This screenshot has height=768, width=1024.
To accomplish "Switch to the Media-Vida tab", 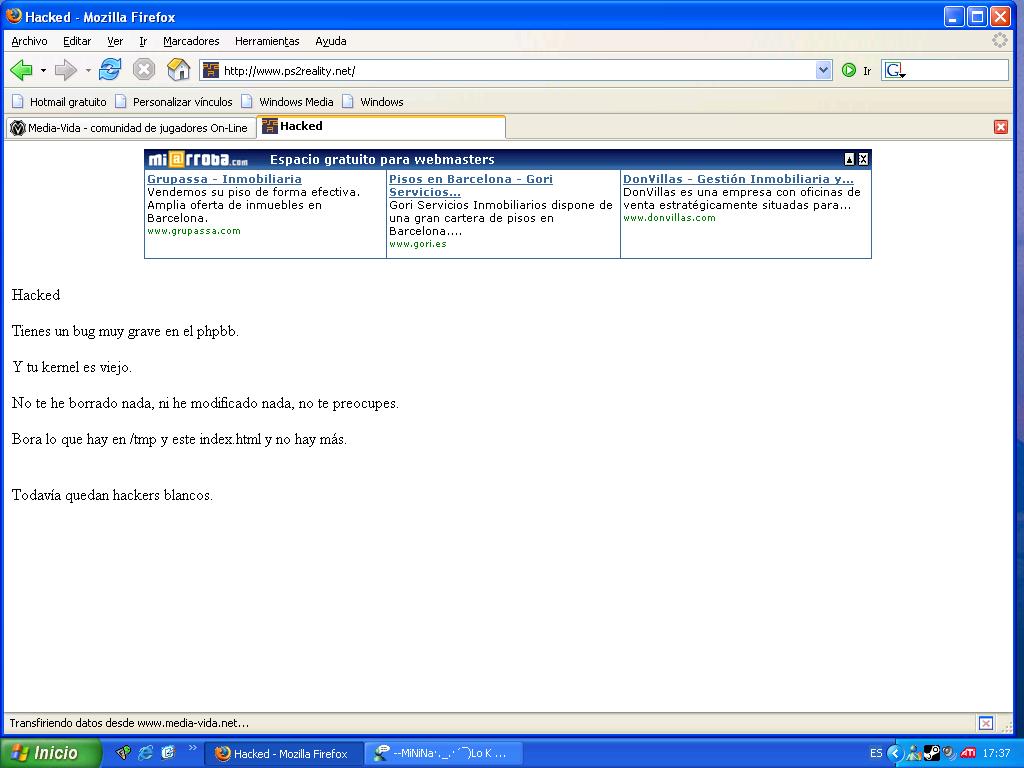I will click(130, 128).
